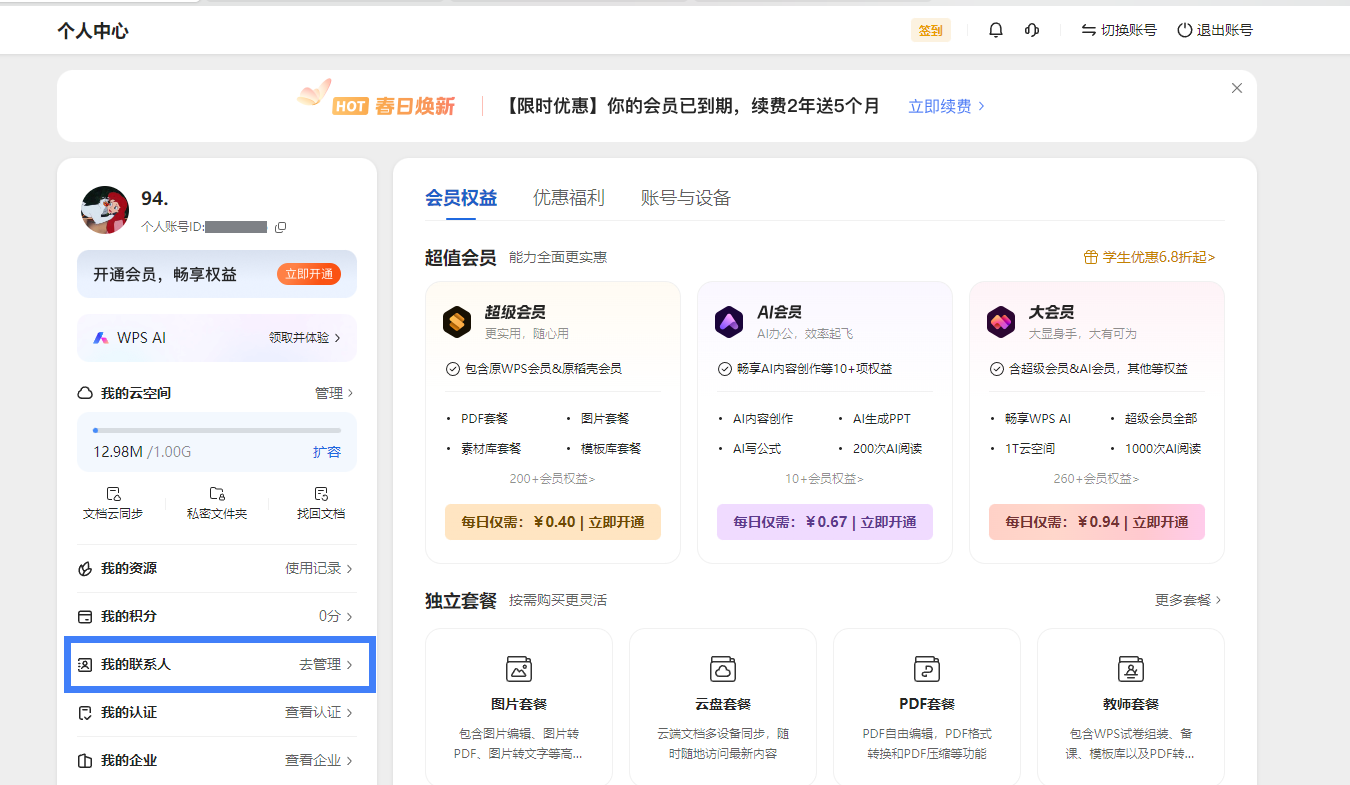Click ¥0.67 立即开通 AI Member button

(825, 522)
